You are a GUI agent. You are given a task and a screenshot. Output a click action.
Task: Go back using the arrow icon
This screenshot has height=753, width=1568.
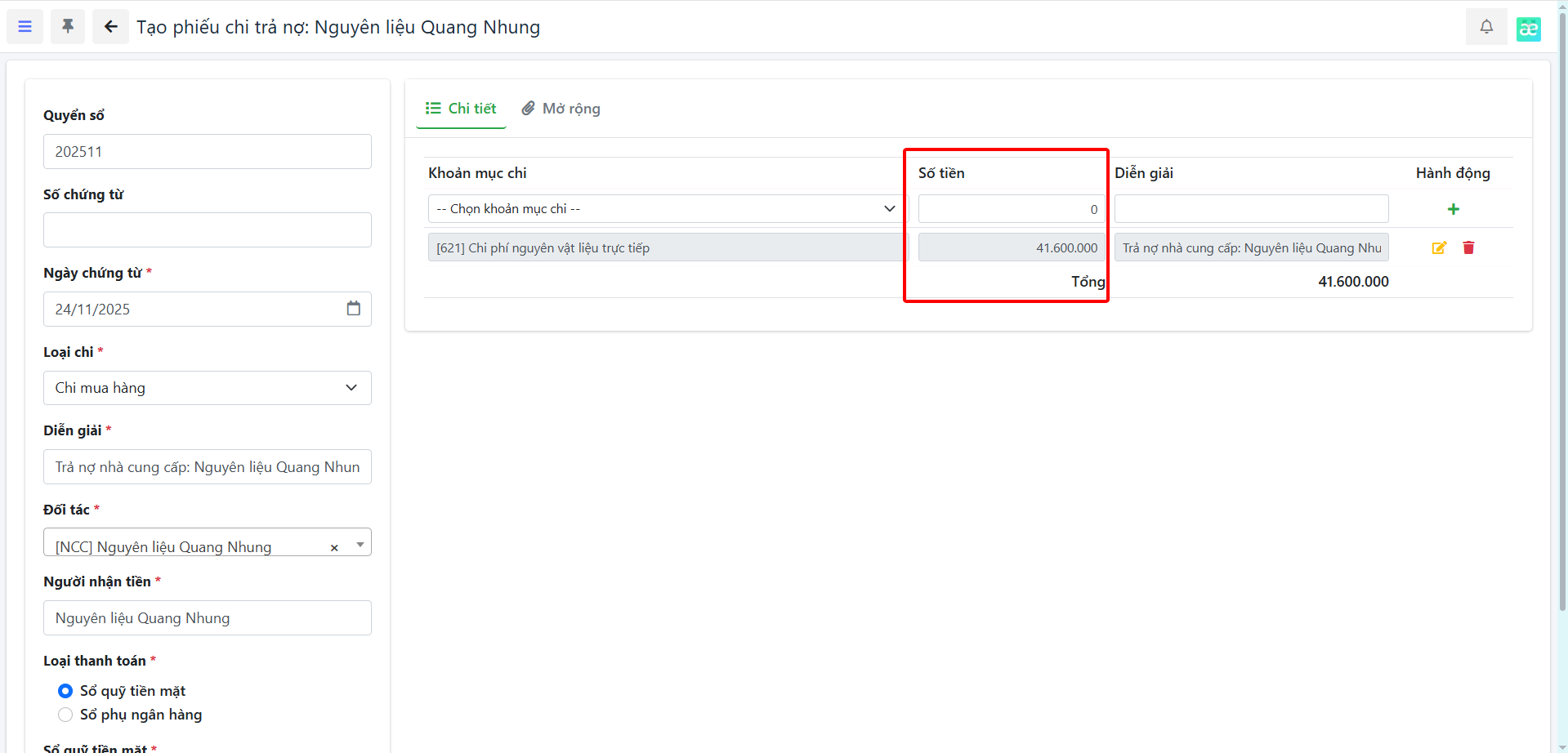[110, 27]
